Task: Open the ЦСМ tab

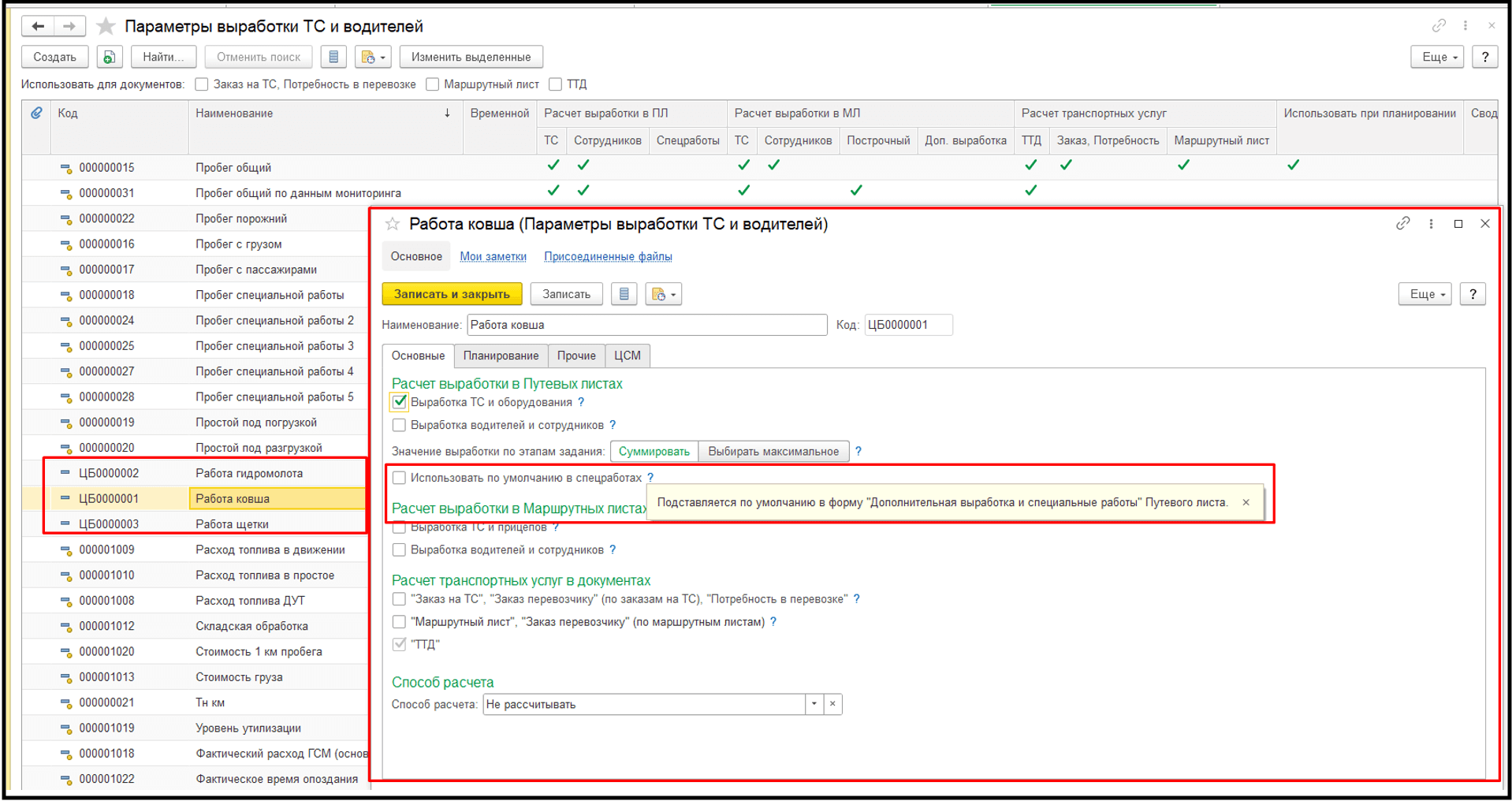Action: [x=627, y=356]
